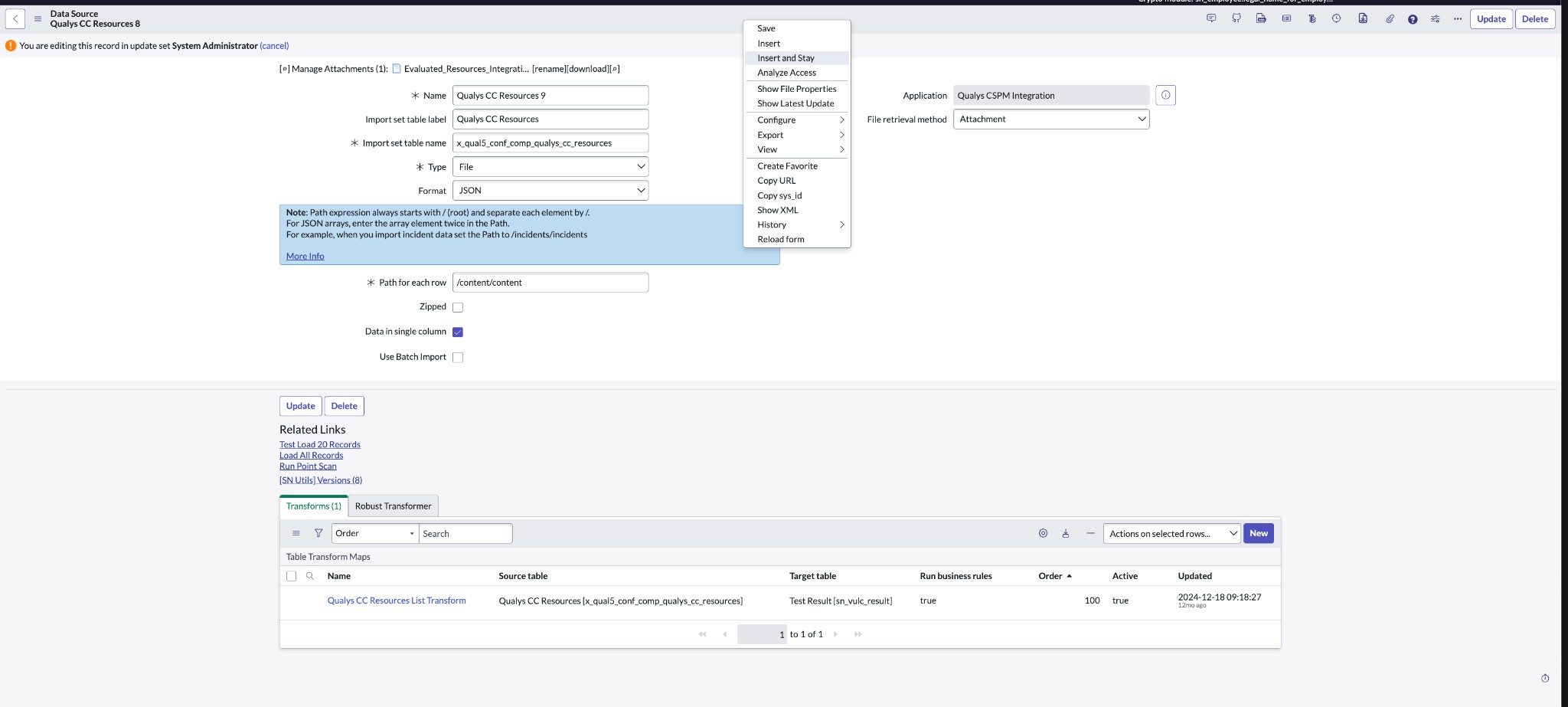Select all rows checkbox in Transform Maps header
Screen dimensions: 1568x707
click(x=291, y=576)
